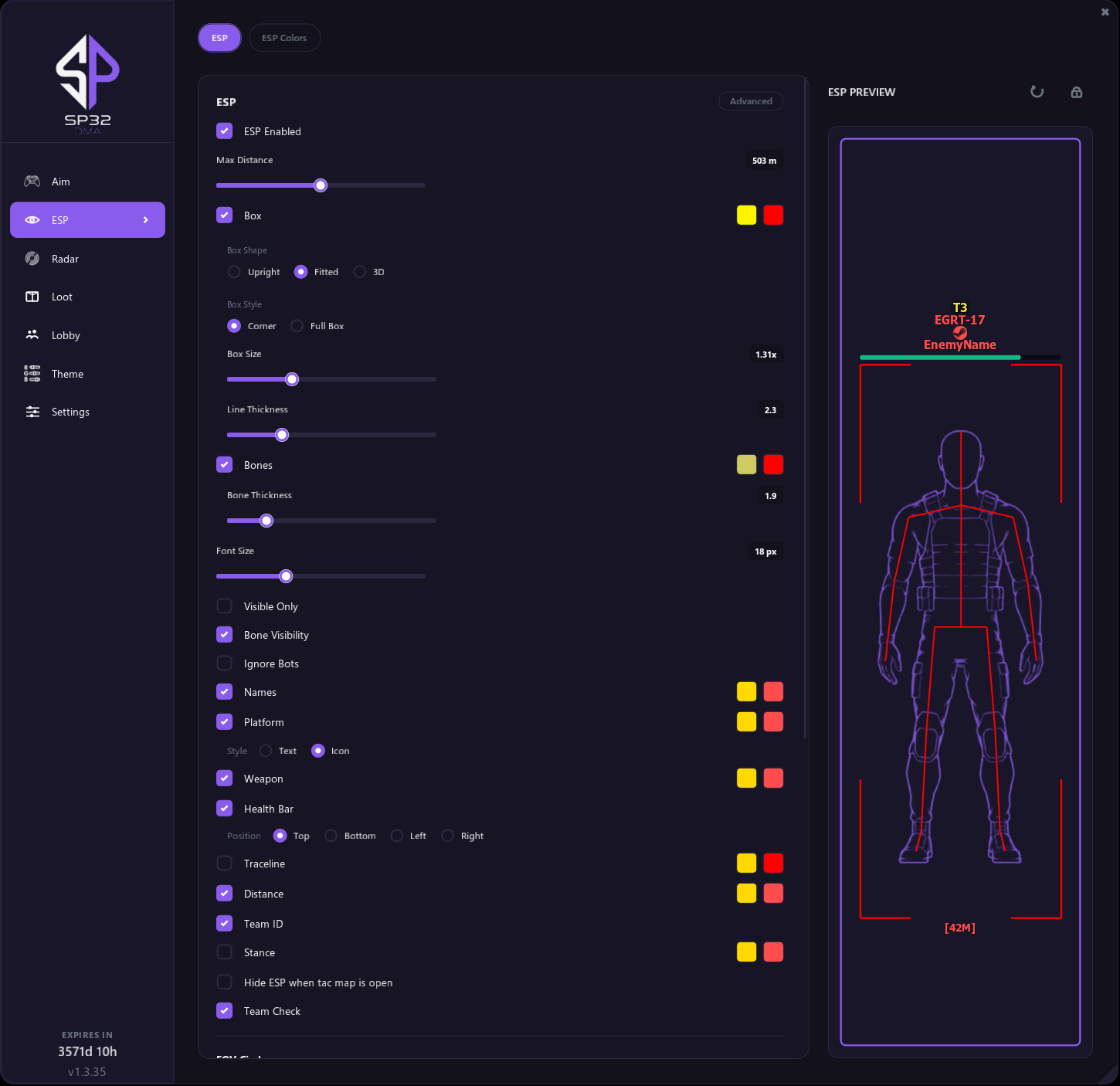
Task: Set health bar position to Right
Action: (x=447, y=836)
